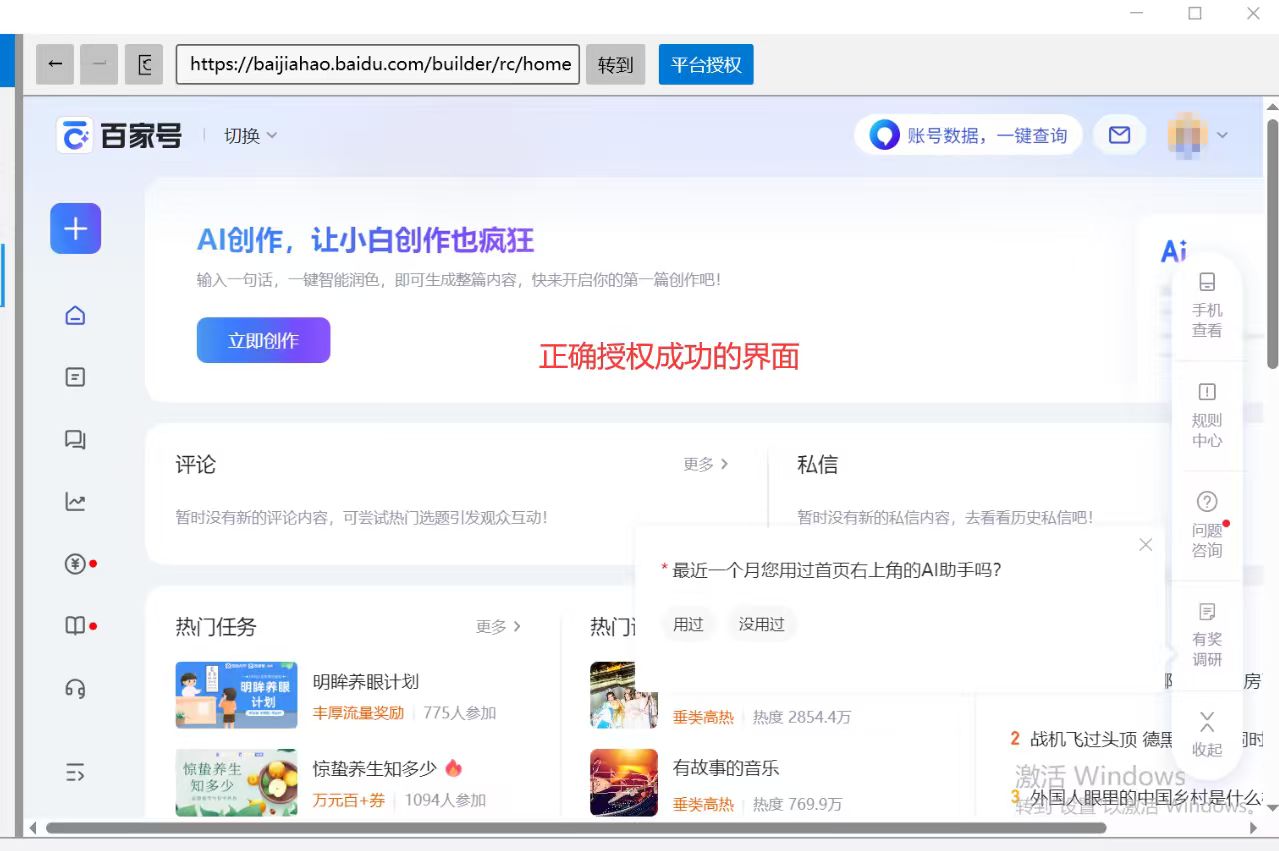Open the avatar profile dropdown arrow
This screenshot has width=1279, height=851.
(x=1222, y=136)
